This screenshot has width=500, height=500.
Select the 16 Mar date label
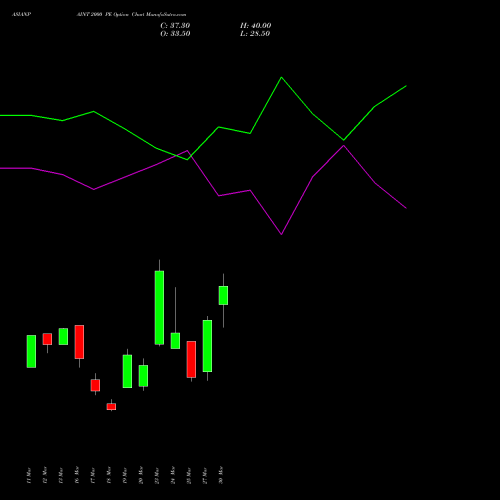(x=77, y=475)
